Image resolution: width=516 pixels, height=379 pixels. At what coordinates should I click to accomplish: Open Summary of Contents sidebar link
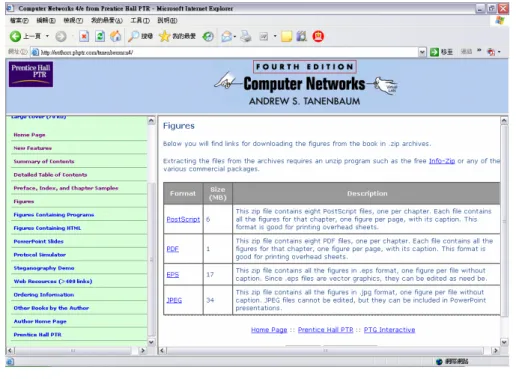point(44,162)
